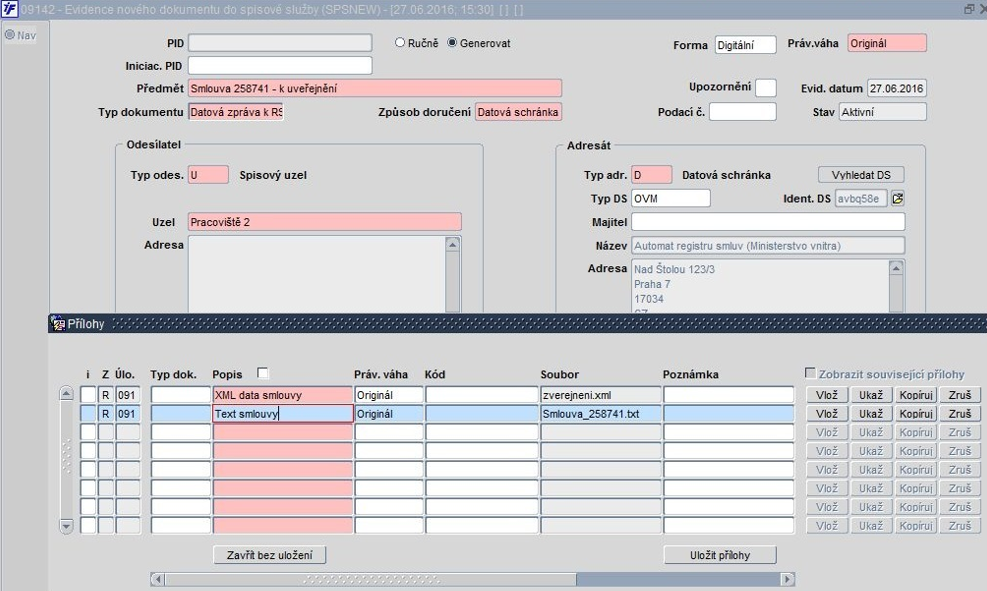Image resolution: width=987 pixels, height=591 pixels.
Task: Click the Ident. DS field avbq58e
Action: click(860, 198)
